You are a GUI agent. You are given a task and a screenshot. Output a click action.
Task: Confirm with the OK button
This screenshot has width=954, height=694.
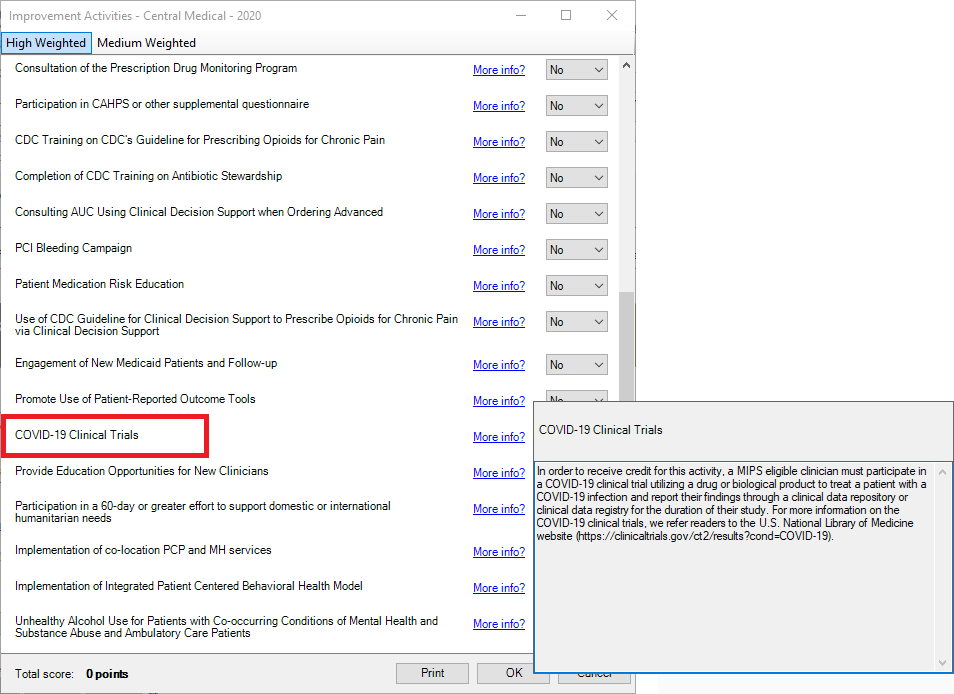[x=513, y=673]
